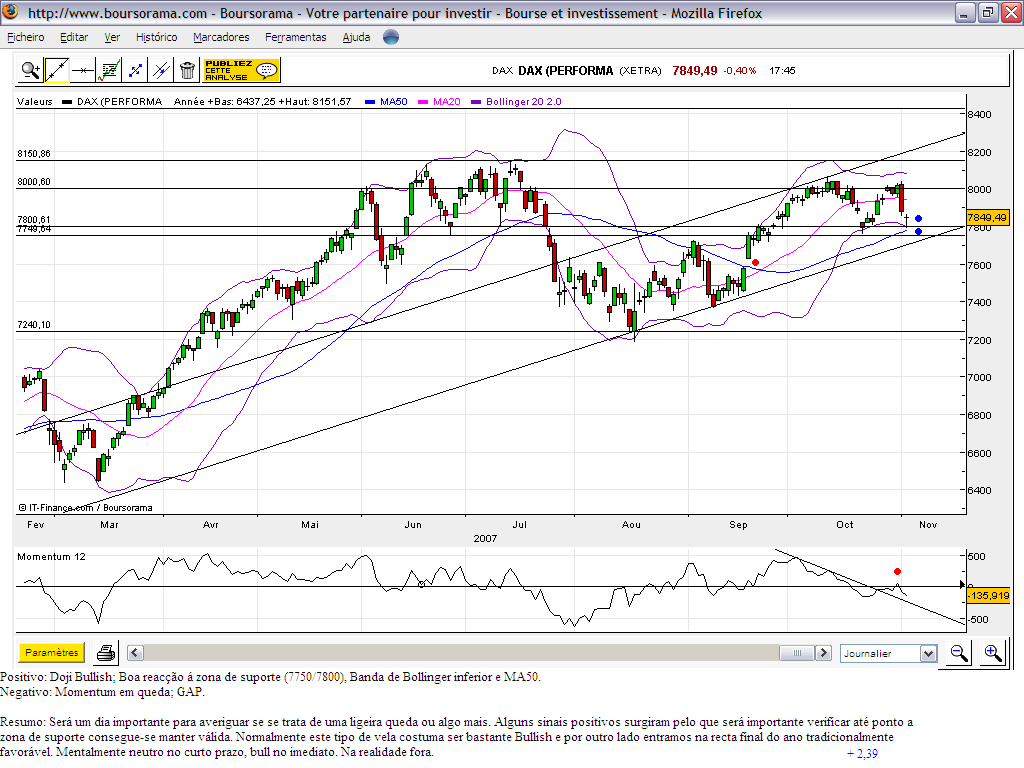Click the 7849,49 quote price in header
The width and height of the screenshot is (1024, 768).
[695, 71]
